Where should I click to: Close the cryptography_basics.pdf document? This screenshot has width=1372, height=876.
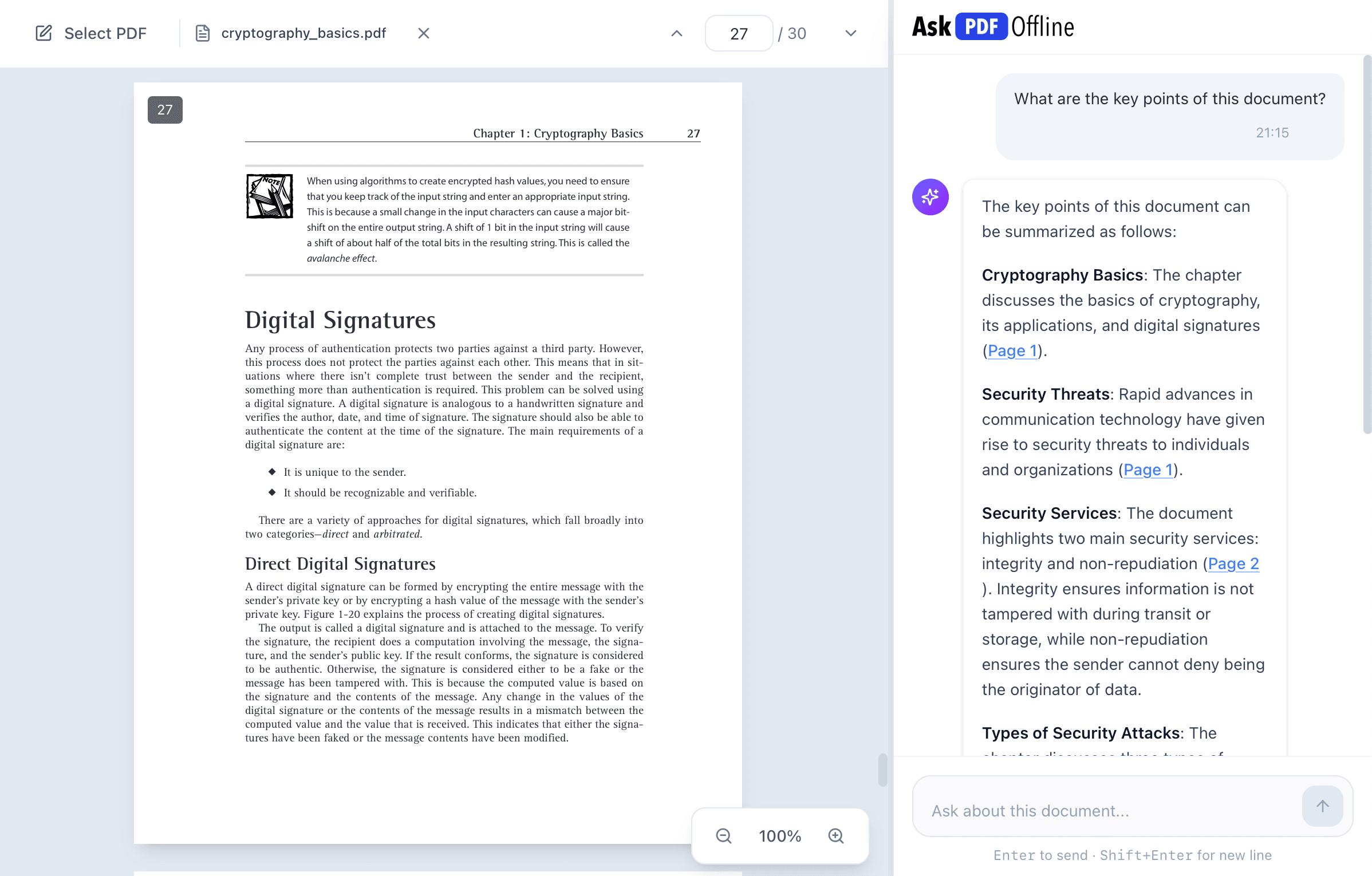coord(423,33)
